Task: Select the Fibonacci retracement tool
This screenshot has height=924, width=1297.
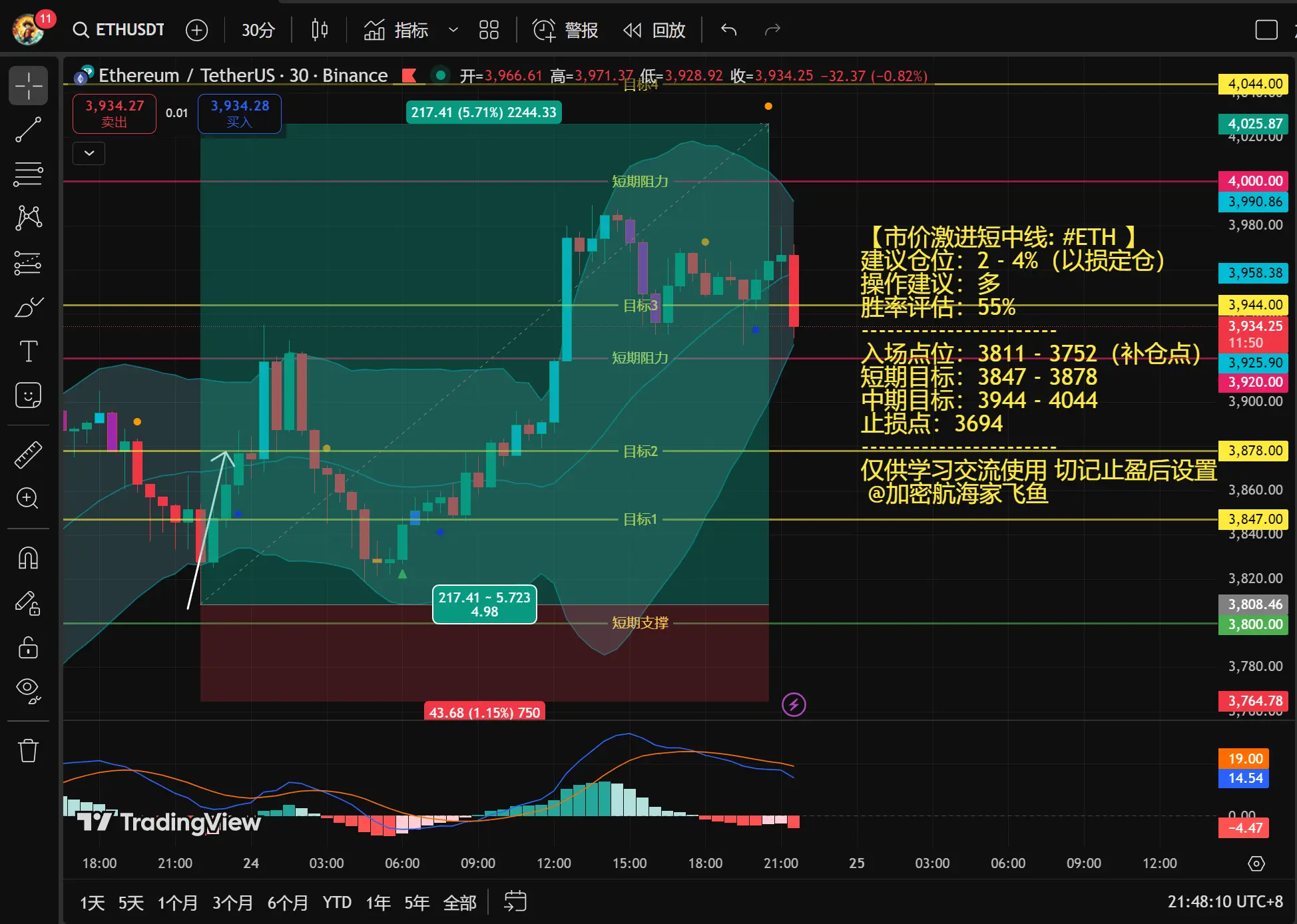Action: [28, 174]
